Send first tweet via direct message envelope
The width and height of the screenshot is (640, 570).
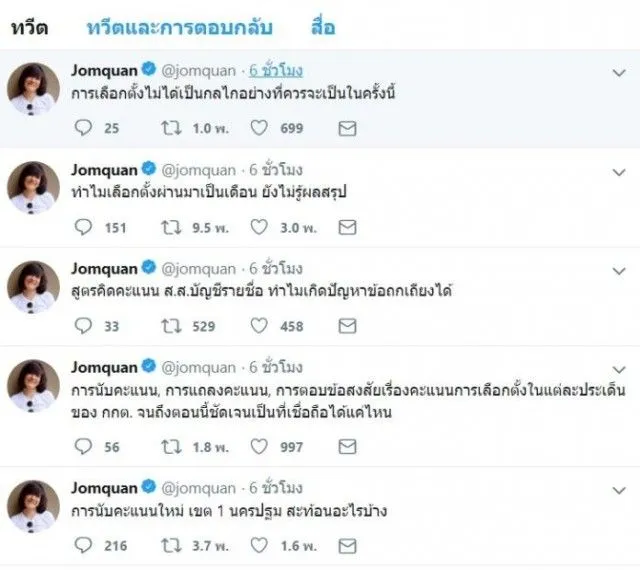click(347, 128)
